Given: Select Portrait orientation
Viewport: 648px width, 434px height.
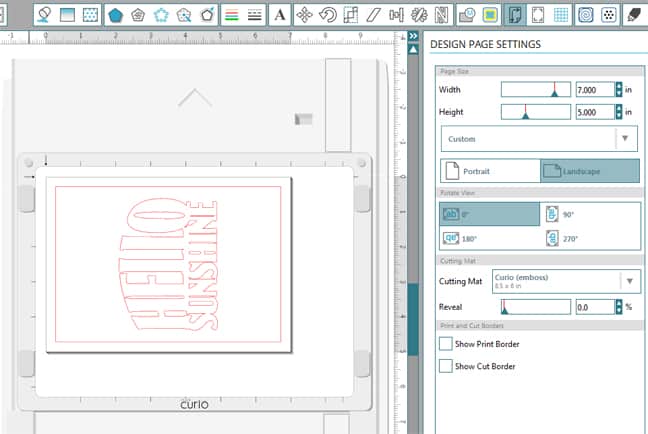Looking at the screenshot, I should click(490, 171).
